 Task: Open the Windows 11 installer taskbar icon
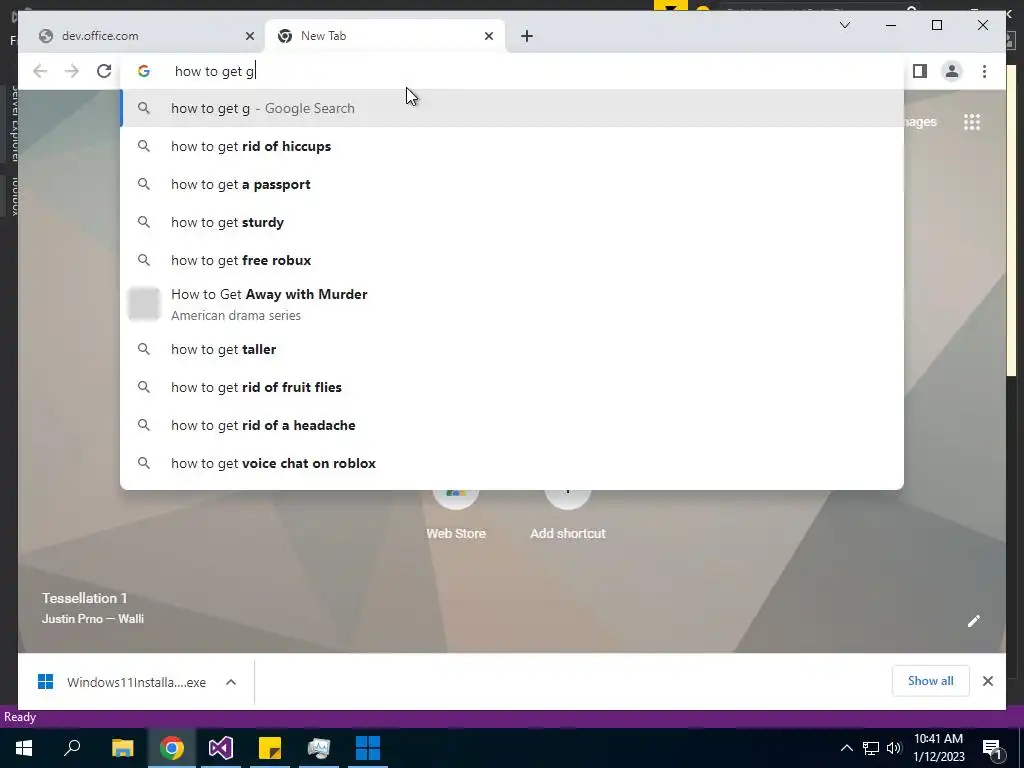point(368,748)
